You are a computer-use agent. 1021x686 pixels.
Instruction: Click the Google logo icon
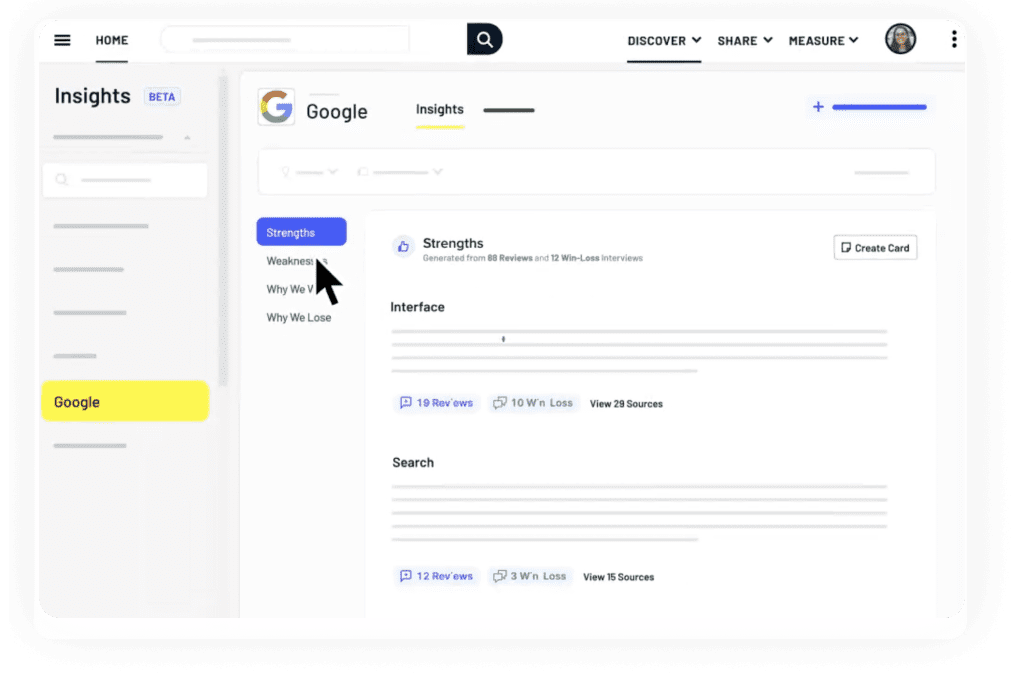point(277,108)
